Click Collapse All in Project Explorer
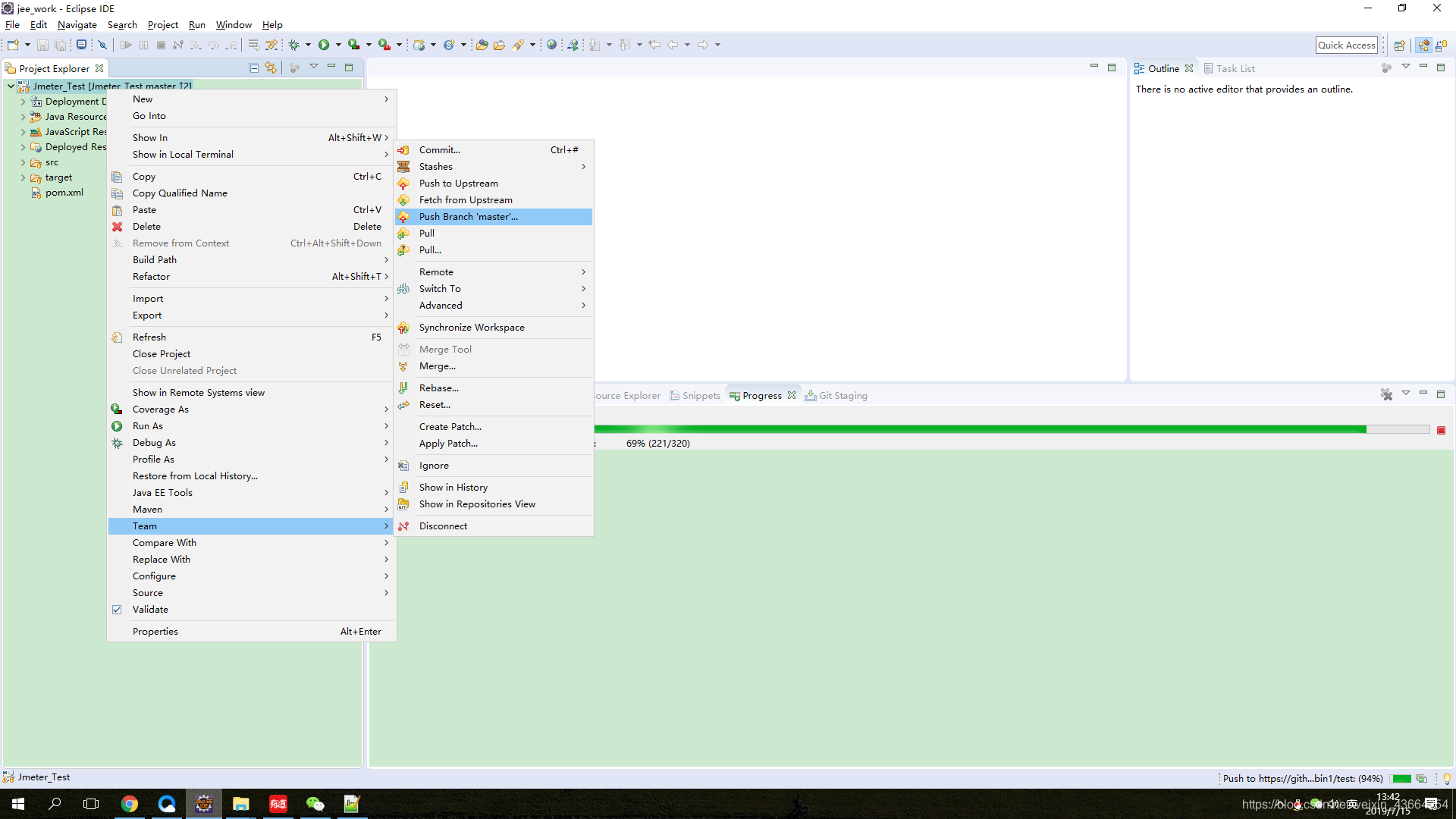Image resolution: width=1456 pixels, height=819 pixels. click(254, 68)
